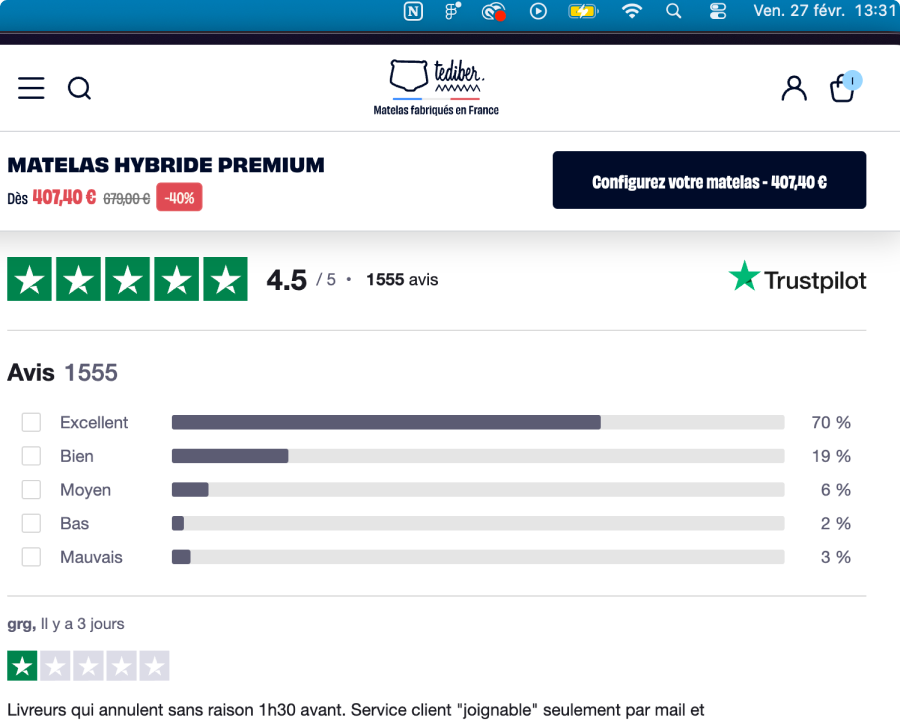Click the 3 % value
900x726 pixels.
coord(835,557)
